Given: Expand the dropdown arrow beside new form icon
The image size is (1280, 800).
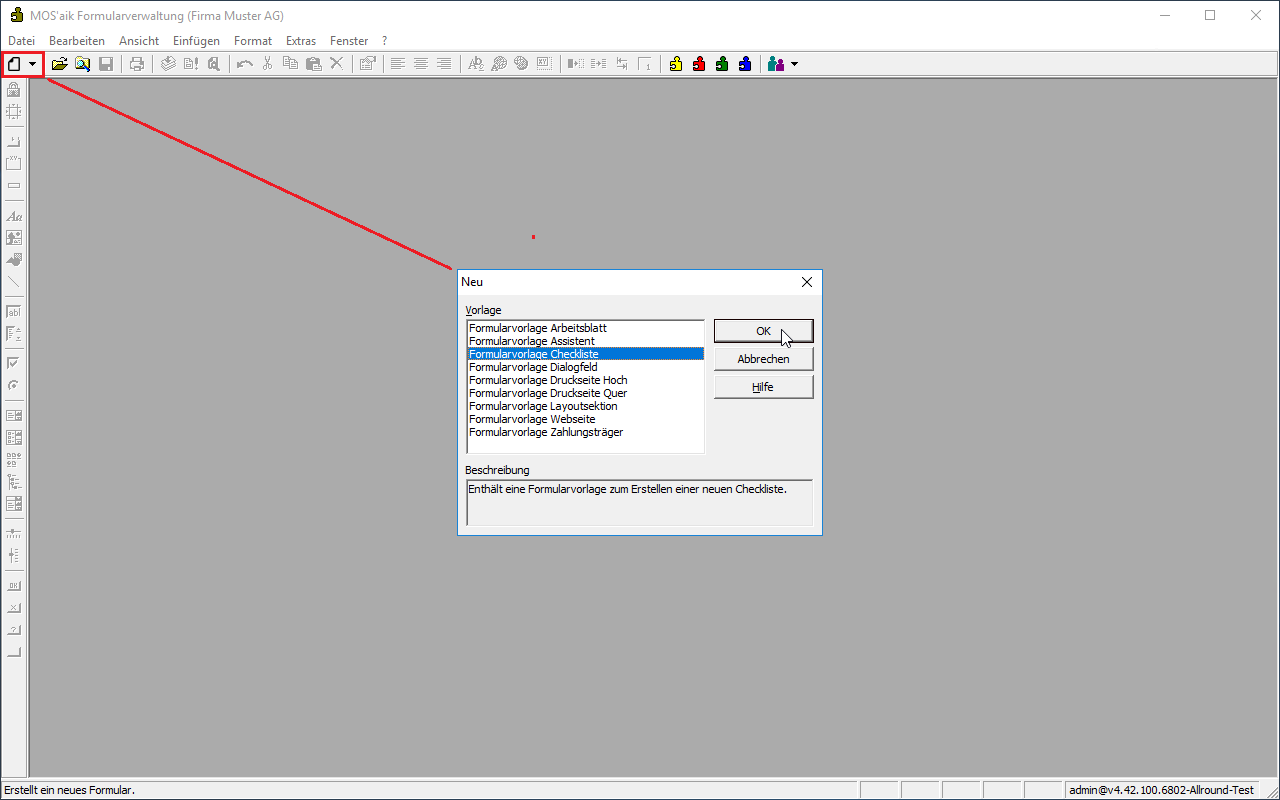Looking at the screenshot, I should click(33, 64).
